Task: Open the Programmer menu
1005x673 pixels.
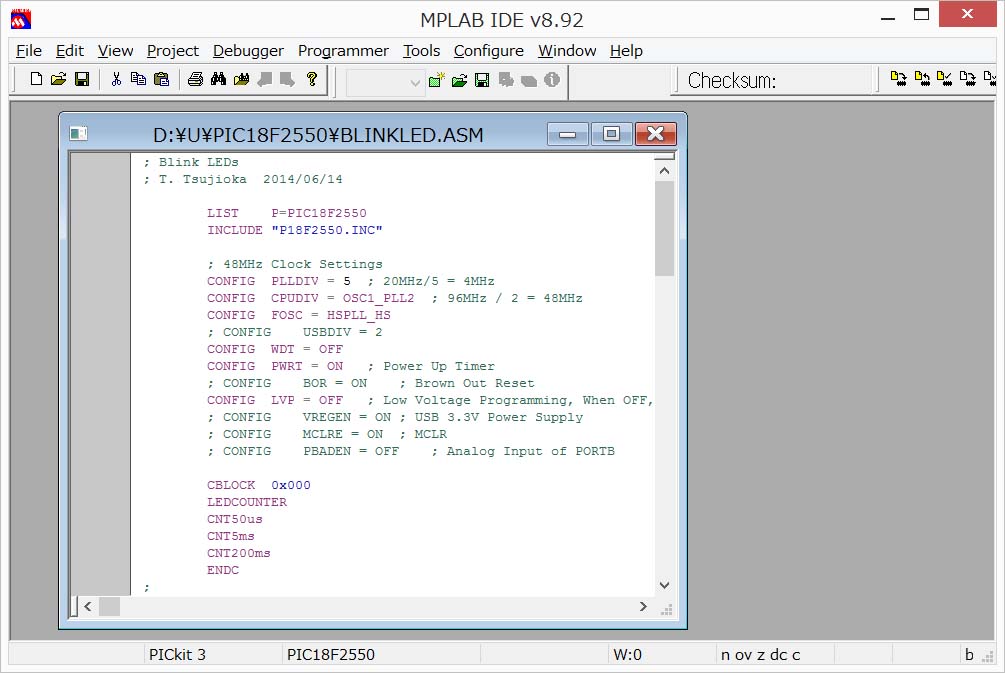Action: click(343, 51)
